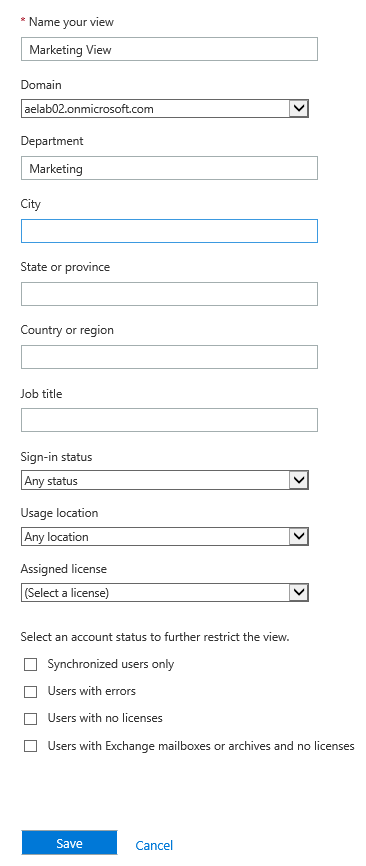Click the State or province text box

(x=169, y=294)
